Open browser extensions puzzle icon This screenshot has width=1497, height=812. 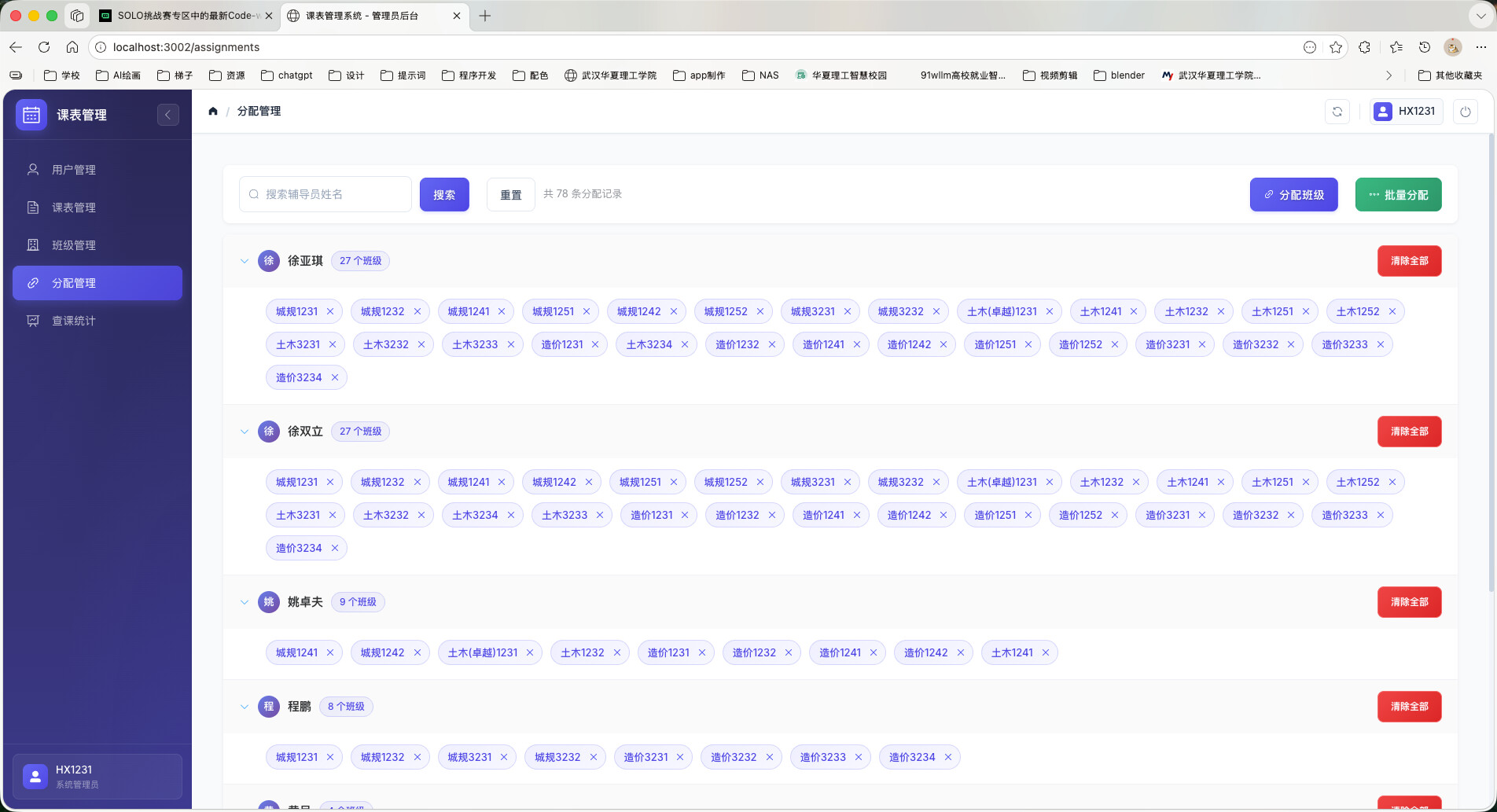pos(1364,47)
